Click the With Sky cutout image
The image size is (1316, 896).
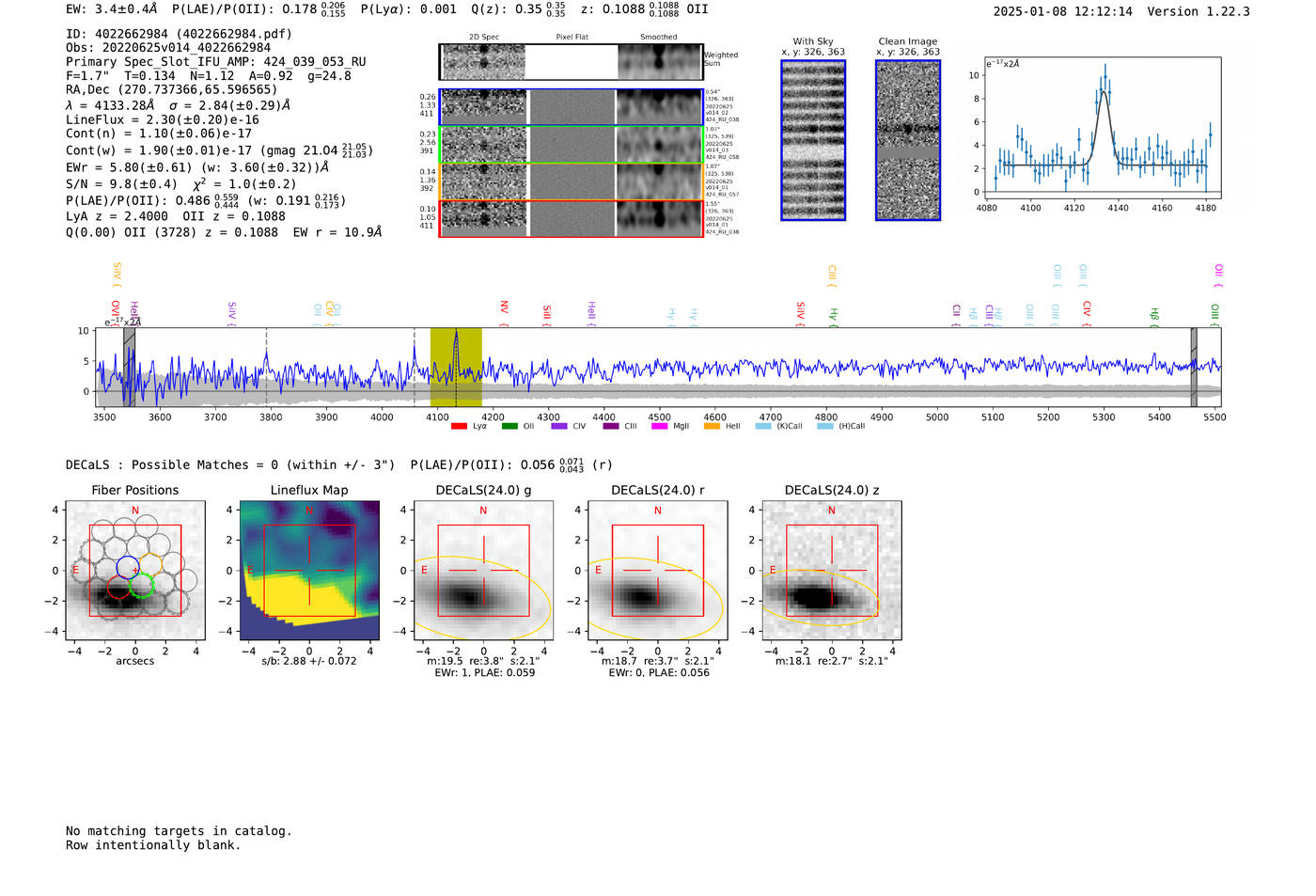[813, 140]
